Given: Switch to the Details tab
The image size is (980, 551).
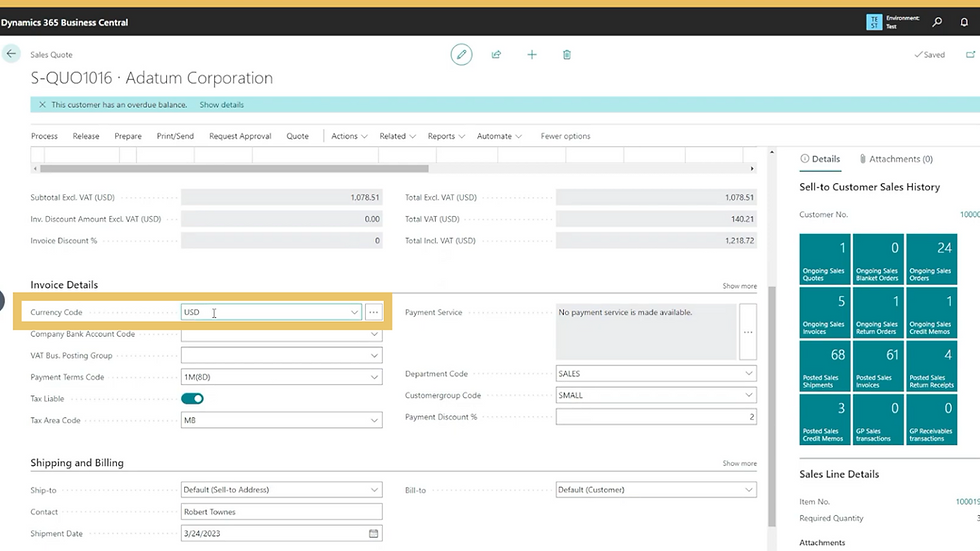Looking at the screenshot, I should [x=821, y=159].
